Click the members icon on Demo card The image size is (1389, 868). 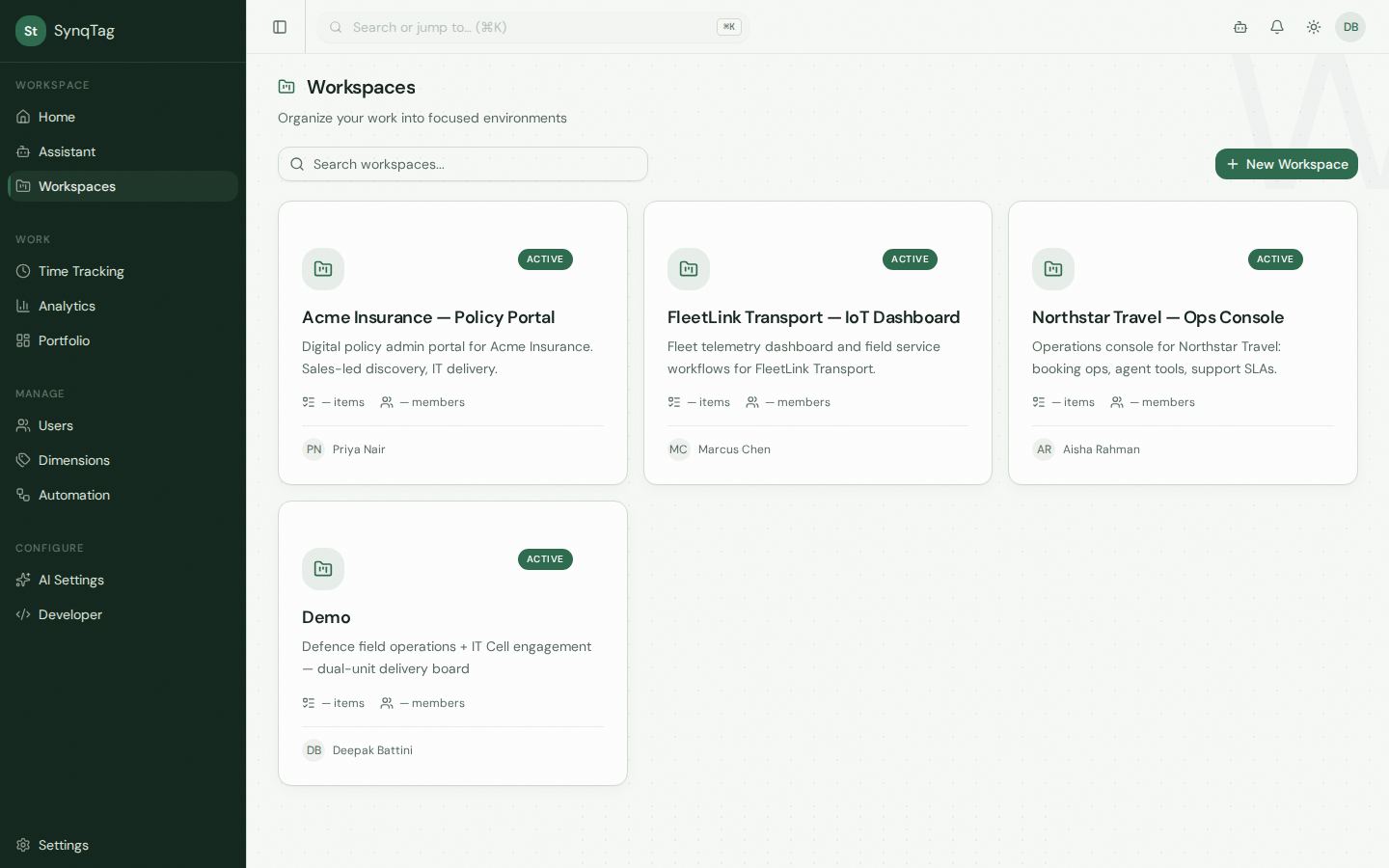pyautogui.click(x=387, y=703)
